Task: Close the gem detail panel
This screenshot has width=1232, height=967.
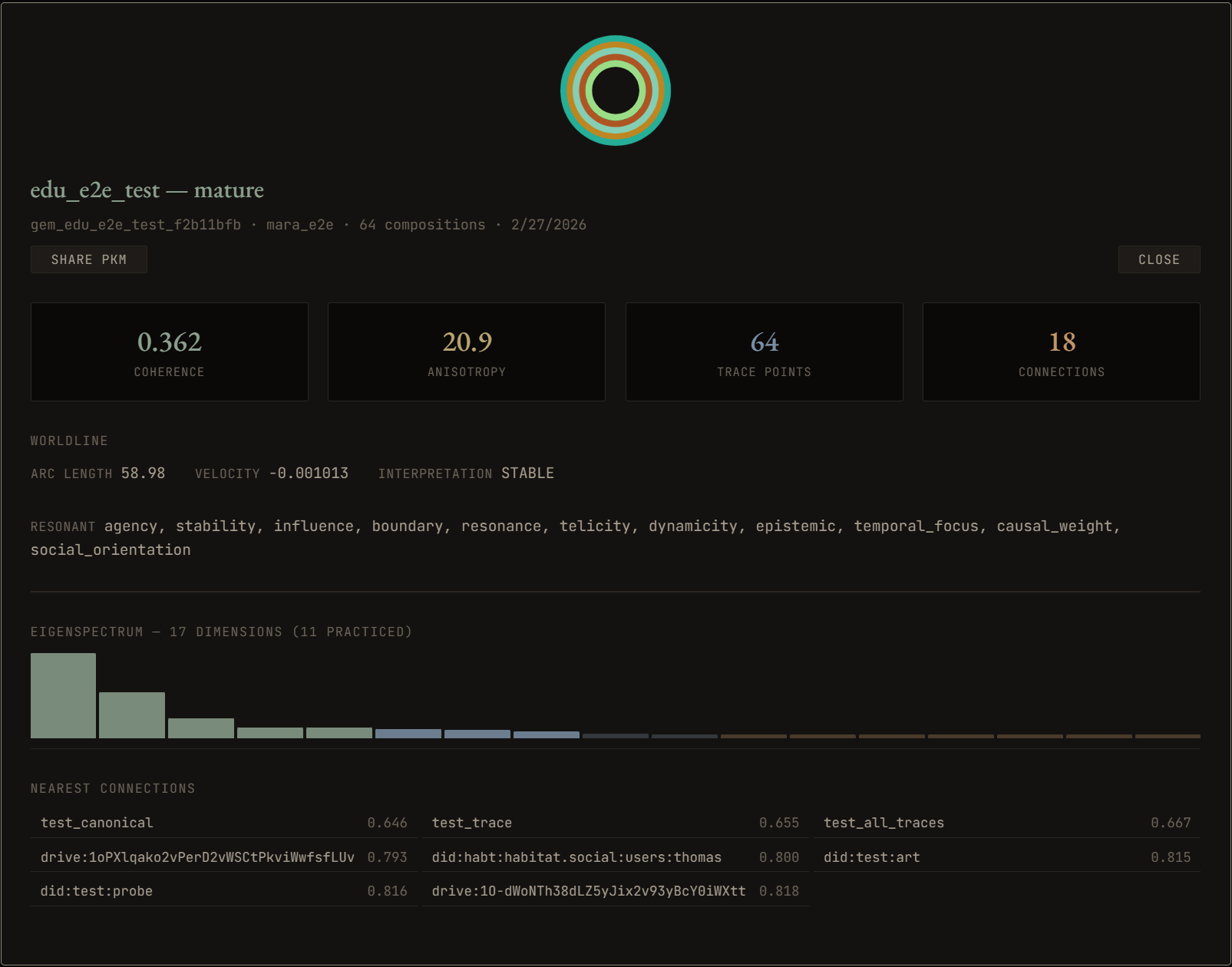Action: click(x=1158, y=259)
